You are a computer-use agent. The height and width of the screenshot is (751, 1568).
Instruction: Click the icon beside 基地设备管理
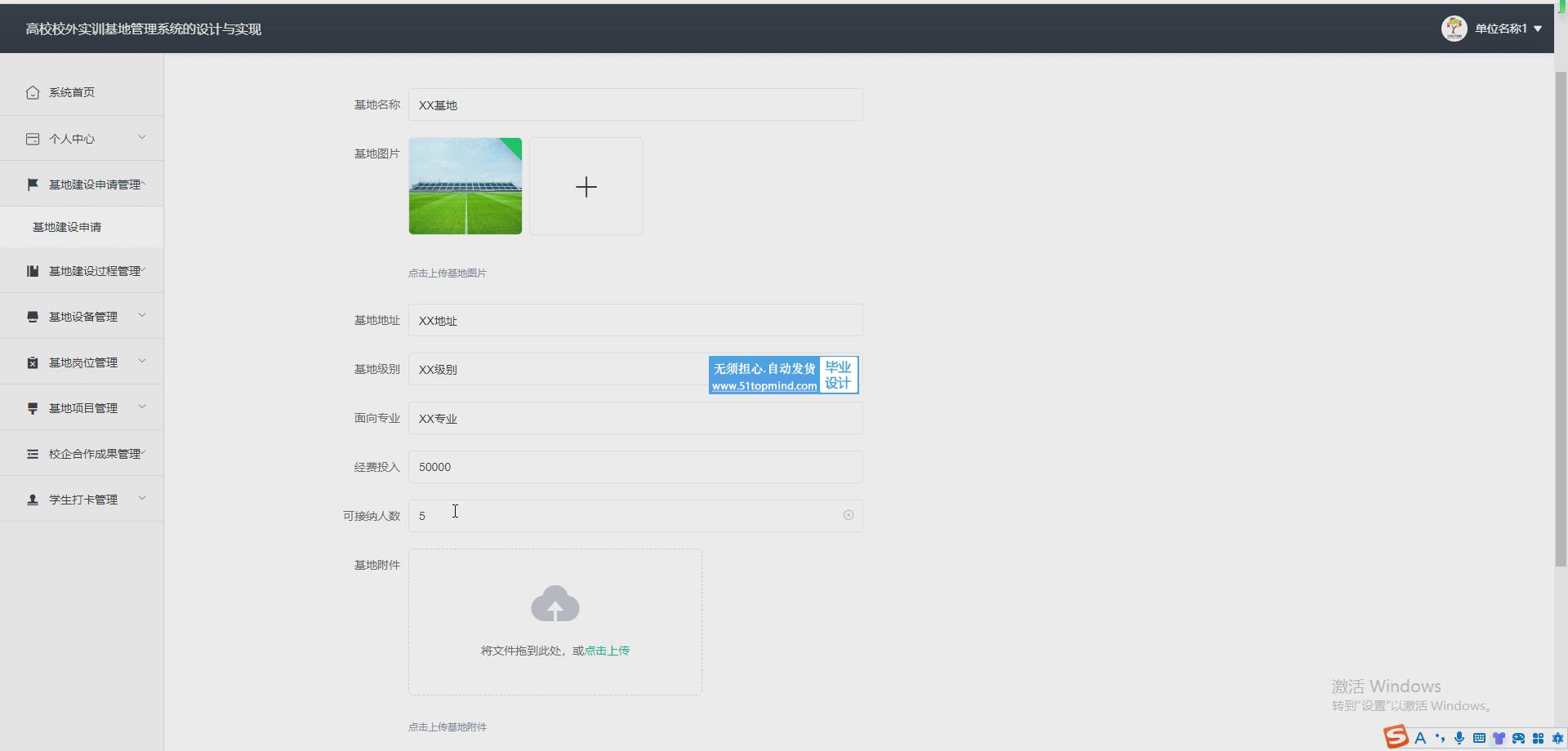(x=33, y=317)
